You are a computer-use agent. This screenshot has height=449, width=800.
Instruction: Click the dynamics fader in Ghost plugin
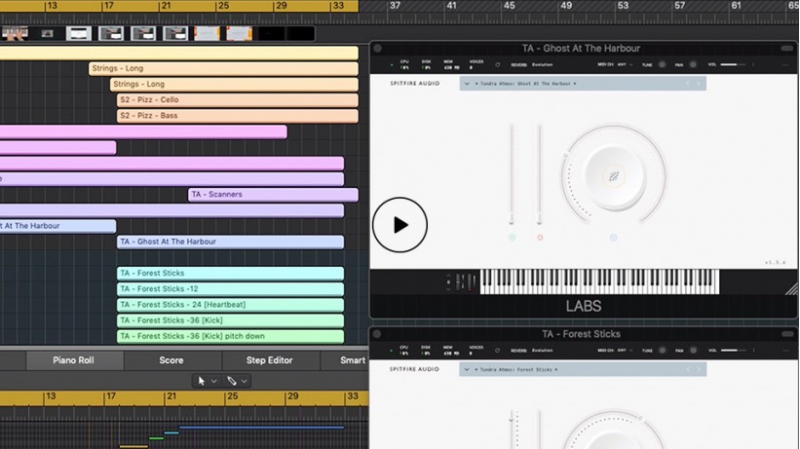[x=539, y=174]
